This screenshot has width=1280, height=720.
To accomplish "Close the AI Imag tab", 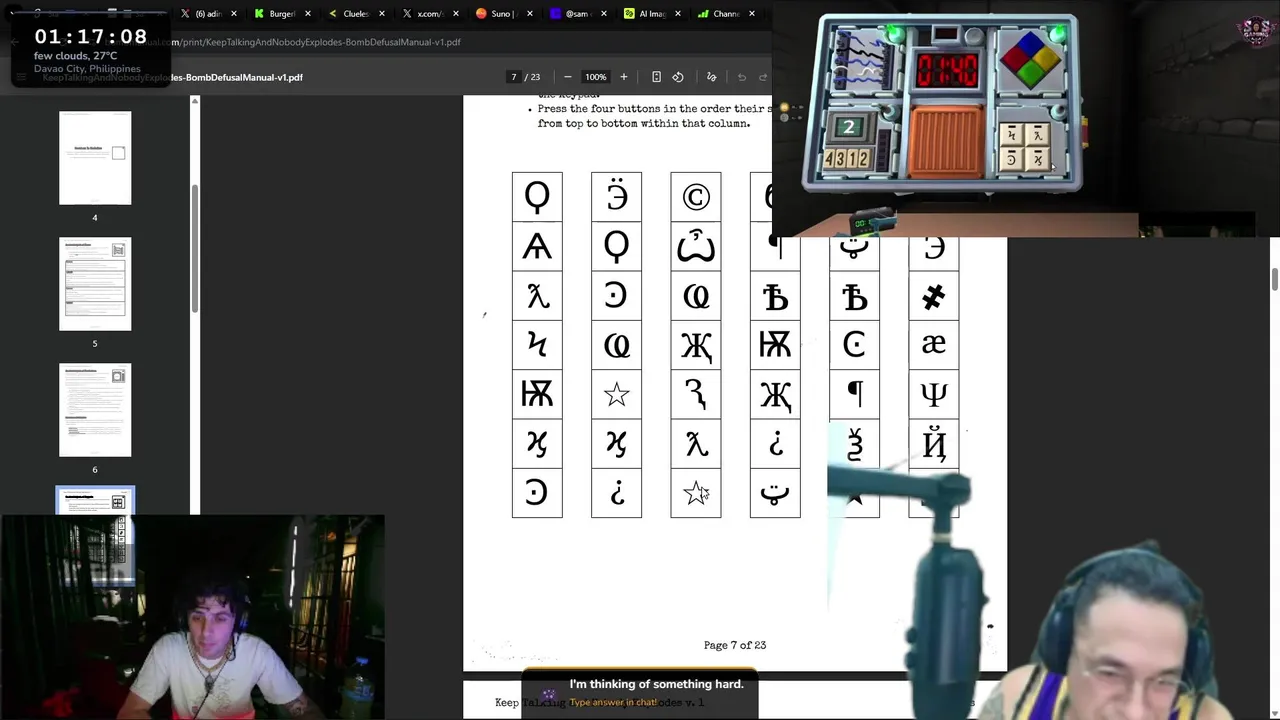I will tap(678, 14).
